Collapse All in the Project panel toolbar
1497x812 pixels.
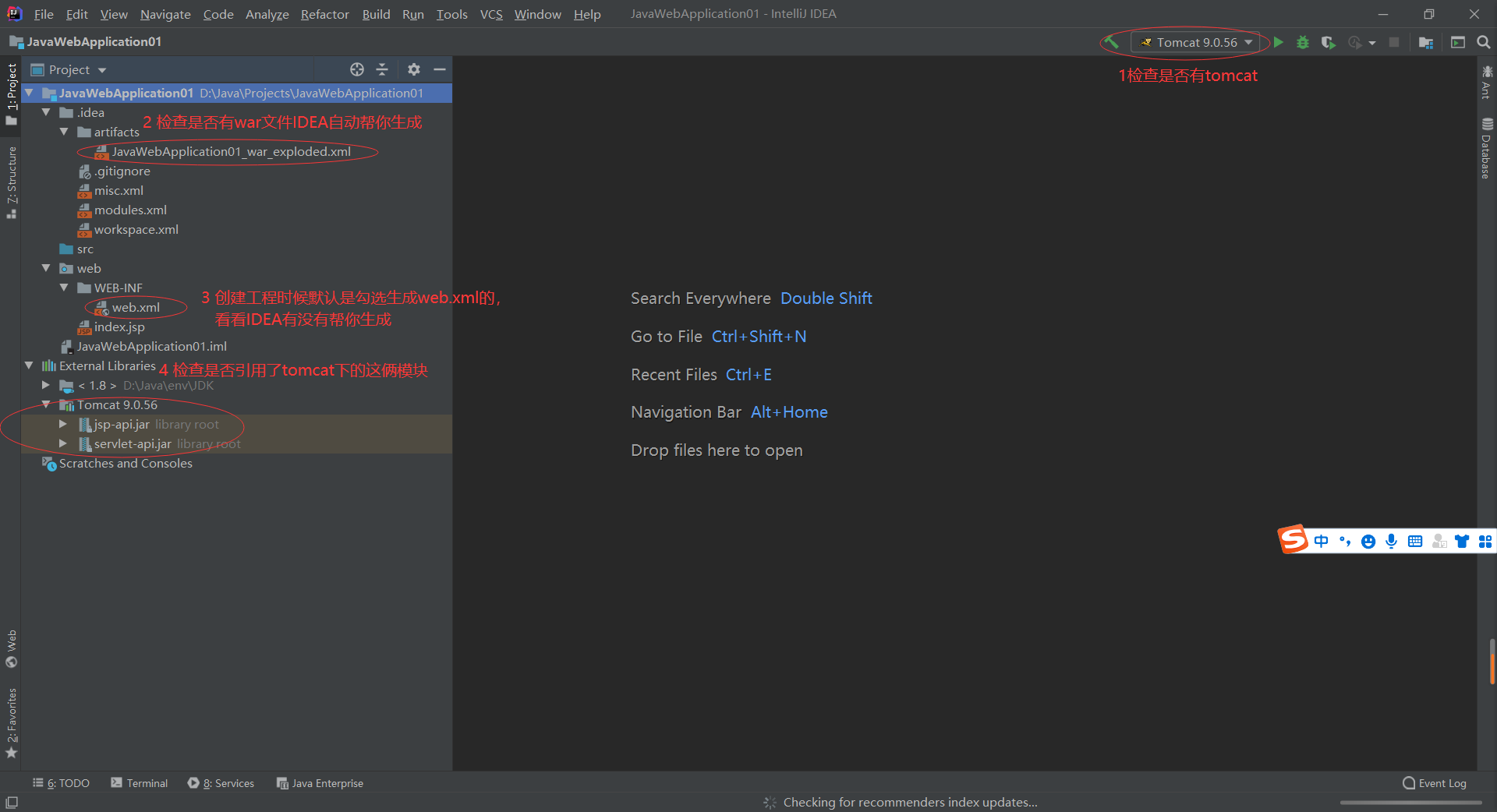pyautogui.click(x=382, y=69)
